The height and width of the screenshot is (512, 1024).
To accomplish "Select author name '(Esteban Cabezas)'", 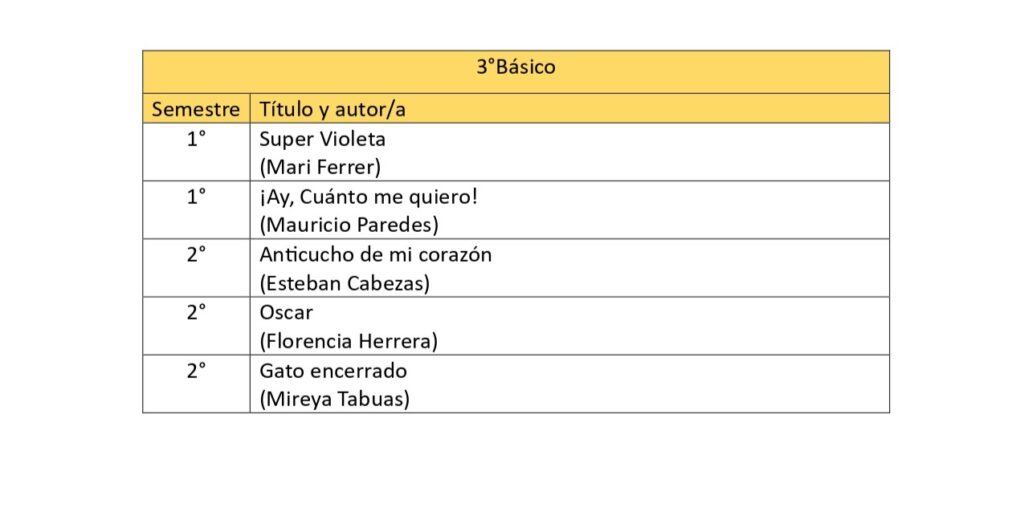I will click(344, 283).
